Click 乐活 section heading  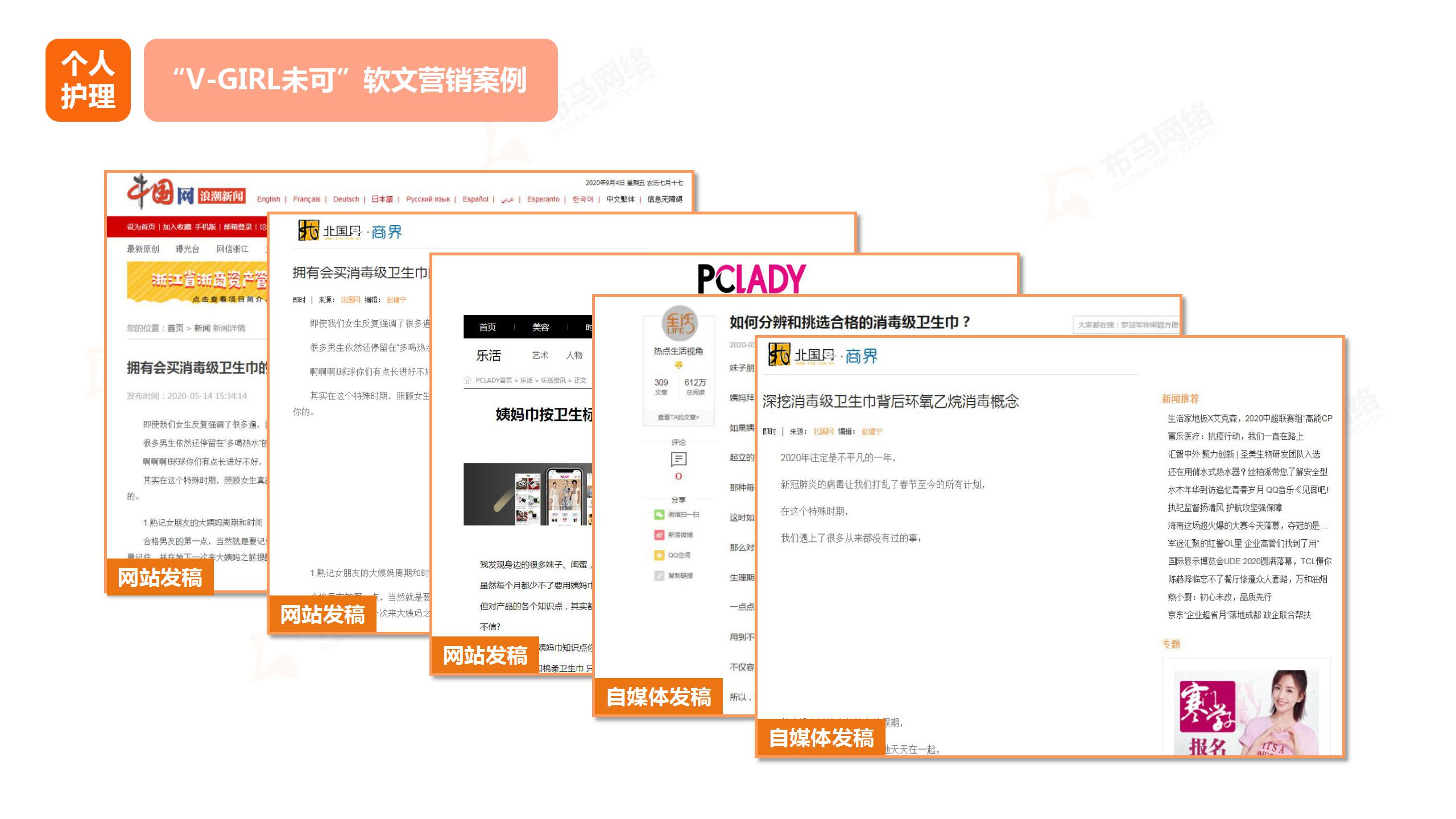489,355
